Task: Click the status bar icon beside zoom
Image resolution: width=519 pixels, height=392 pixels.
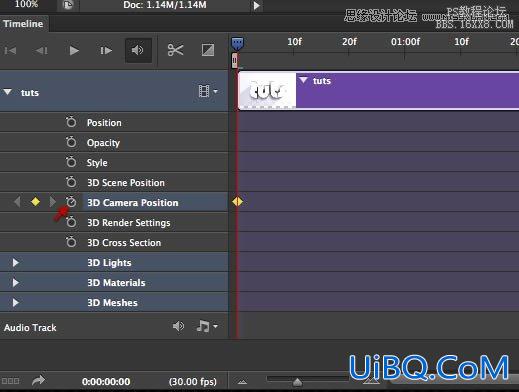Action: (68, 5)
